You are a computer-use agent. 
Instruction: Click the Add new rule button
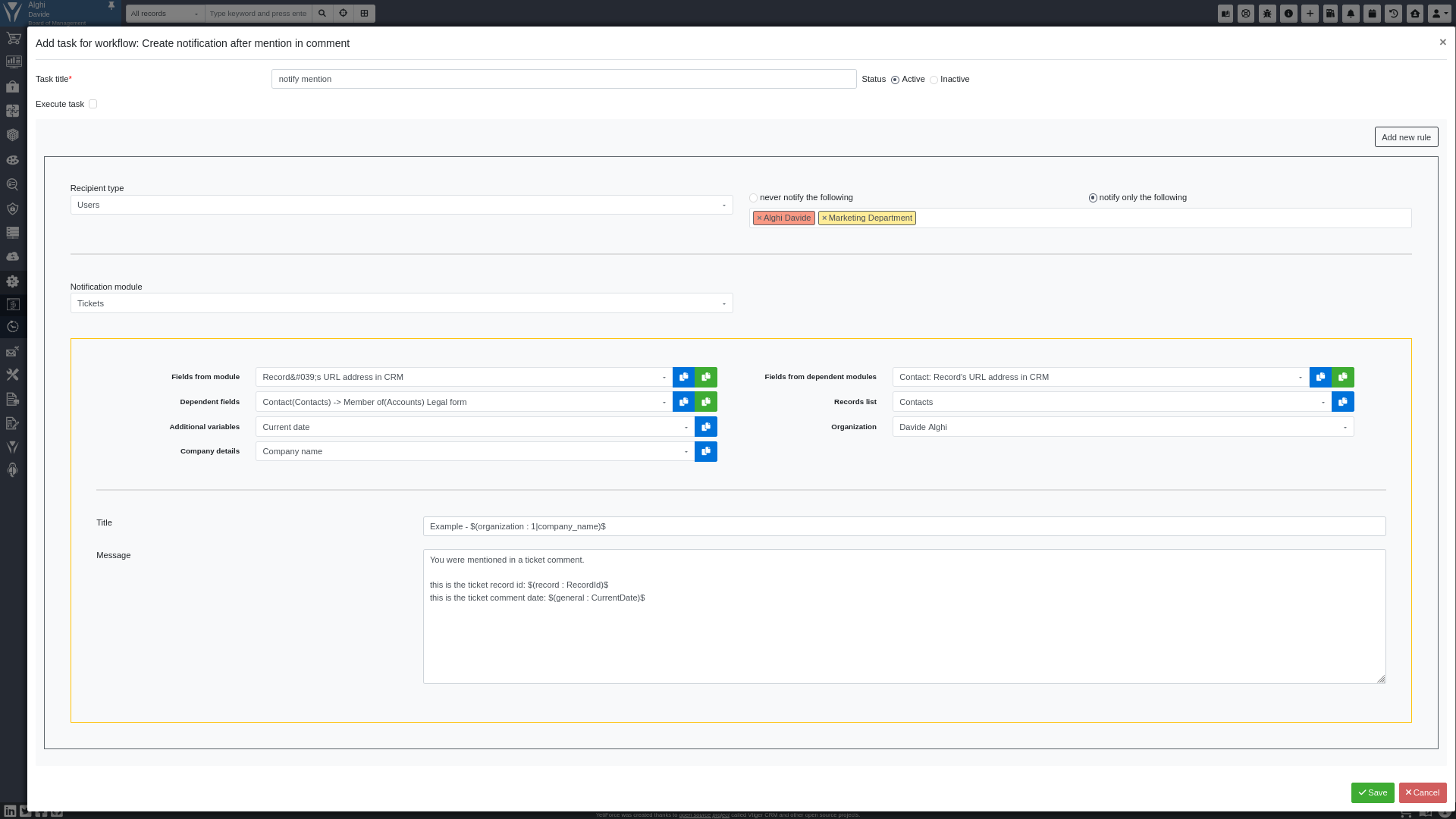1406,137
